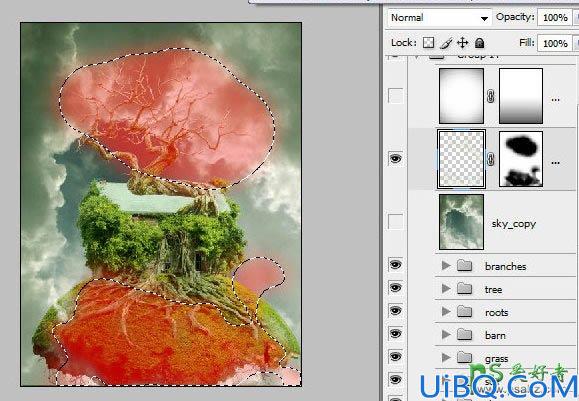
Task: Click the lock position move icon
Action: click(x=462, y=43)
